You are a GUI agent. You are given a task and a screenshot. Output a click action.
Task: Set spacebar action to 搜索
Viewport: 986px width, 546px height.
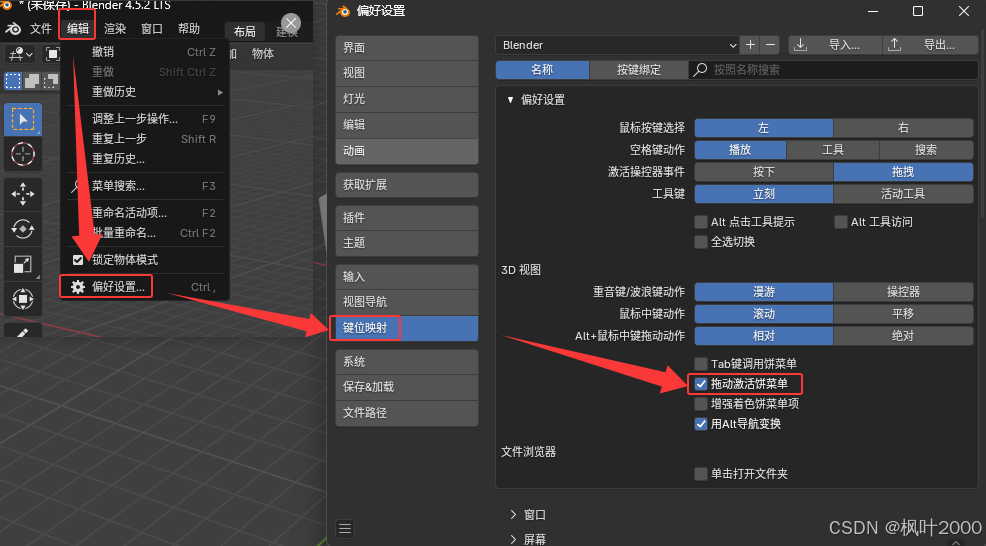click(x=926, y=150)
